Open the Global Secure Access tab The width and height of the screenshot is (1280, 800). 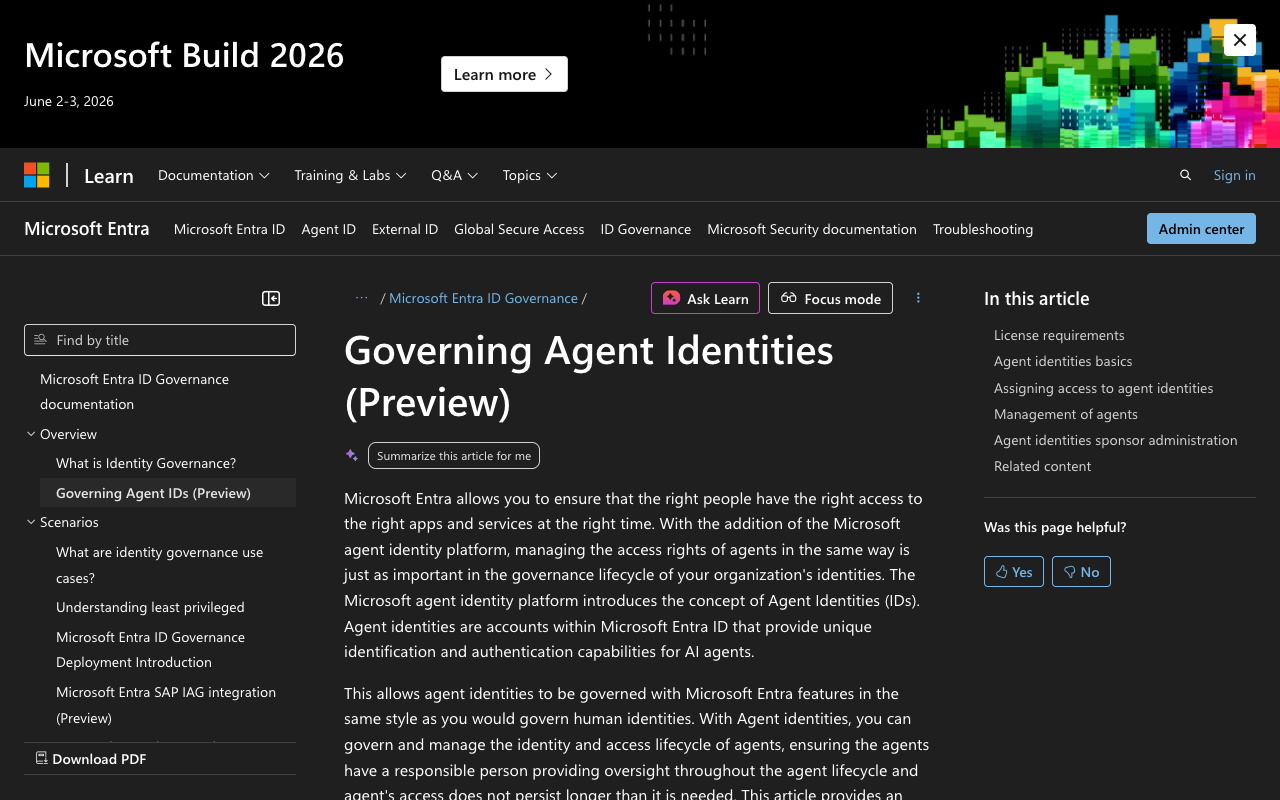(x=519, y=229)
